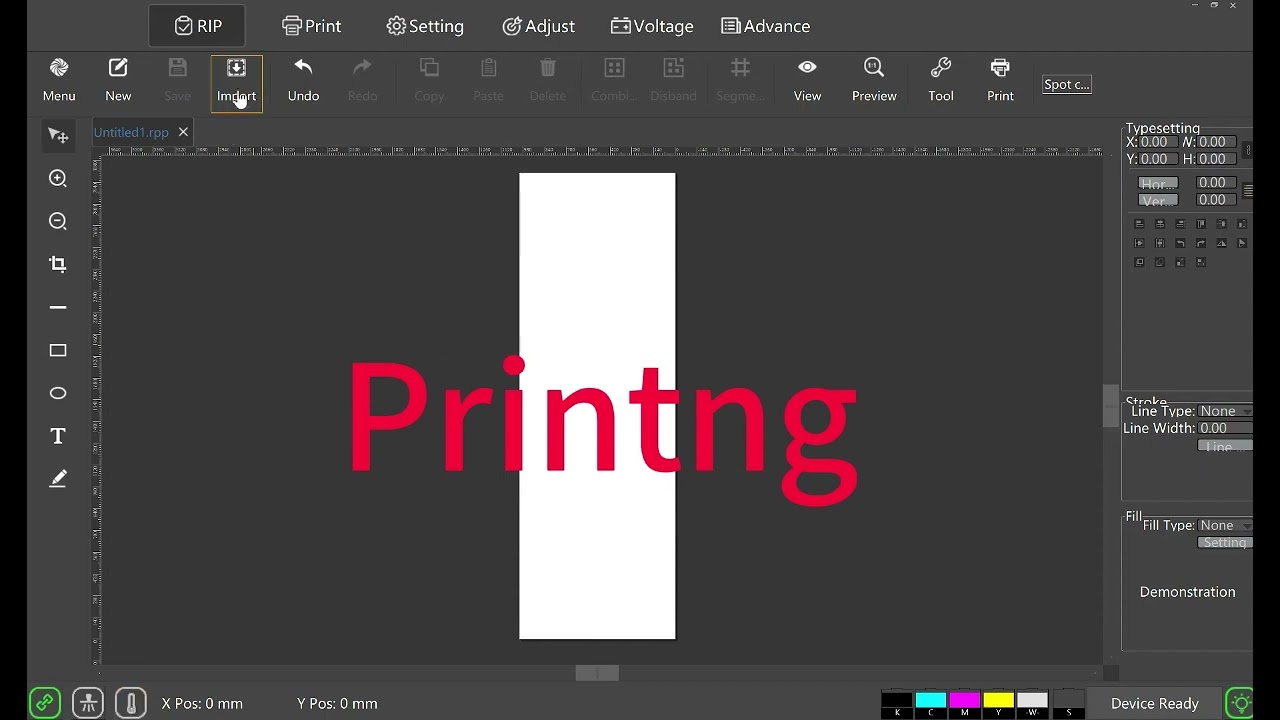The width and height of the screenshot is (1280, 720).
Task: Undo the last action
Action: (x=303, y=80)
